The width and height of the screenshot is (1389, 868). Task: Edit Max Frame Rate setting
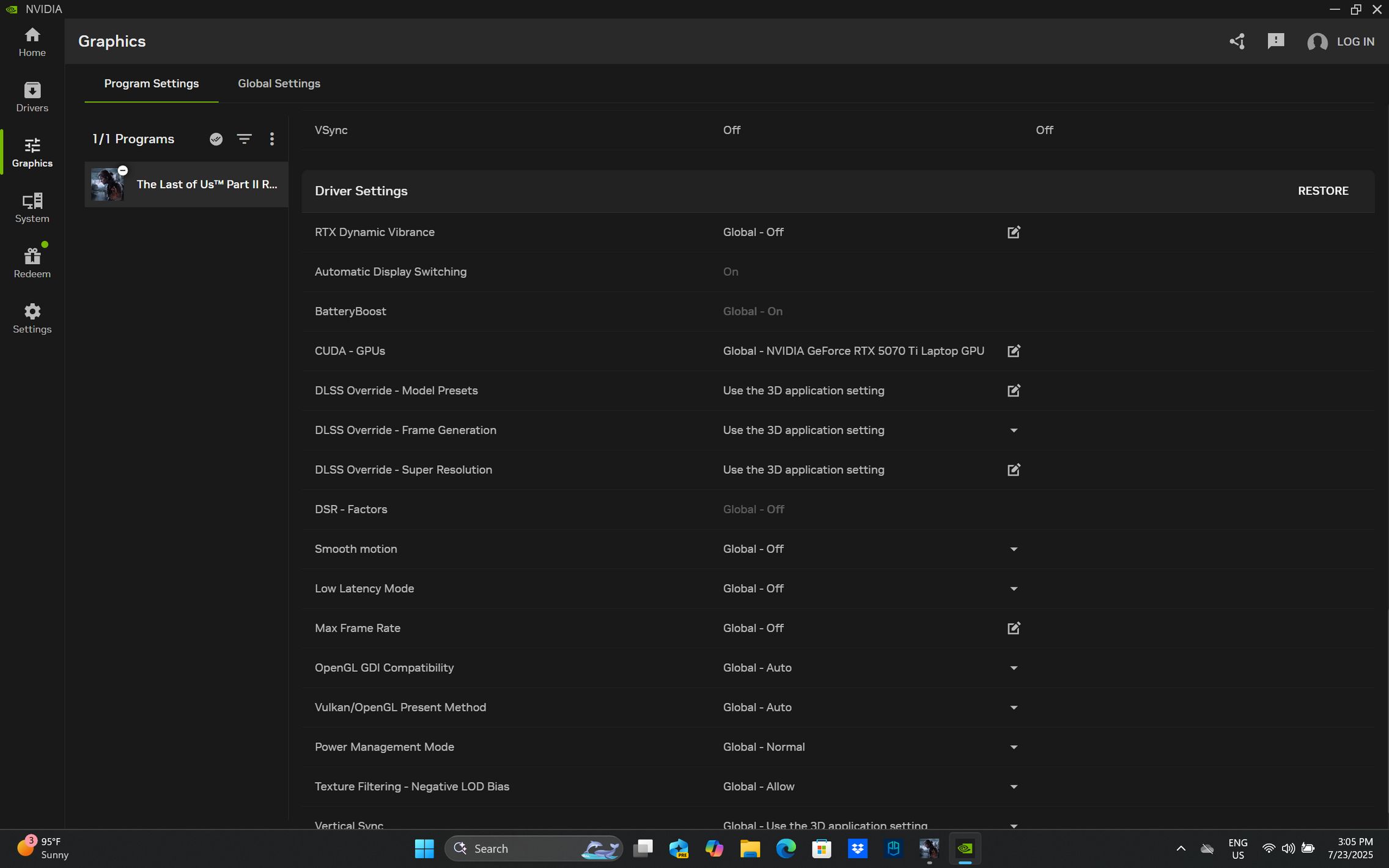click(x=1014, y=628)
